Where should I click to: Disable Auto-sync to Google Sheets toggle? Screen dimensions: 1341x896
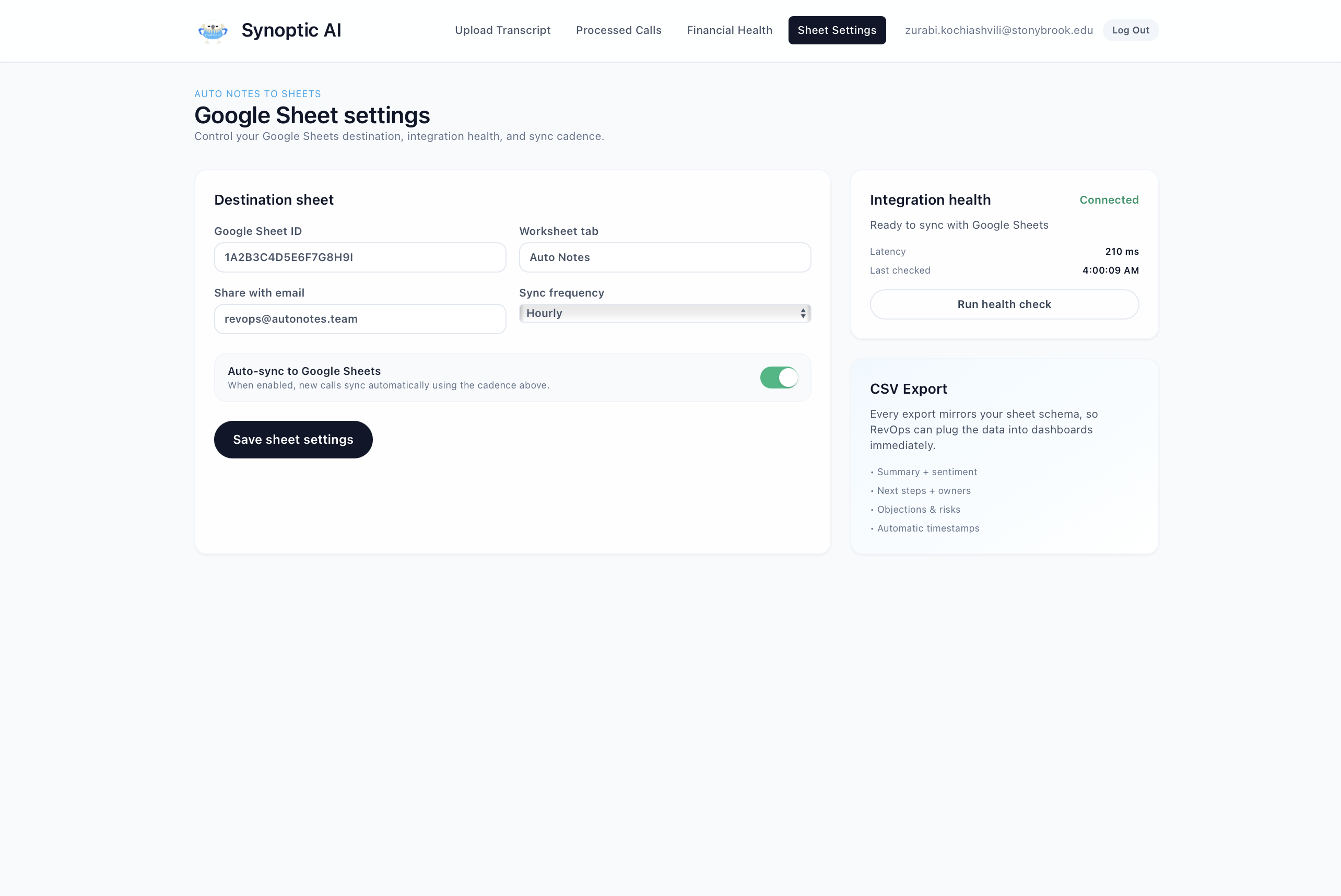778,378
